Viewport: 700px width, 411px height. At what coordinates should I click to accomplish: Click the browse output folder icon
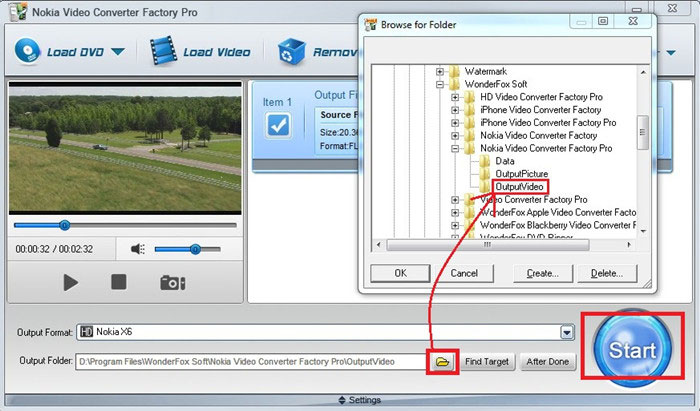click(442, 361)
